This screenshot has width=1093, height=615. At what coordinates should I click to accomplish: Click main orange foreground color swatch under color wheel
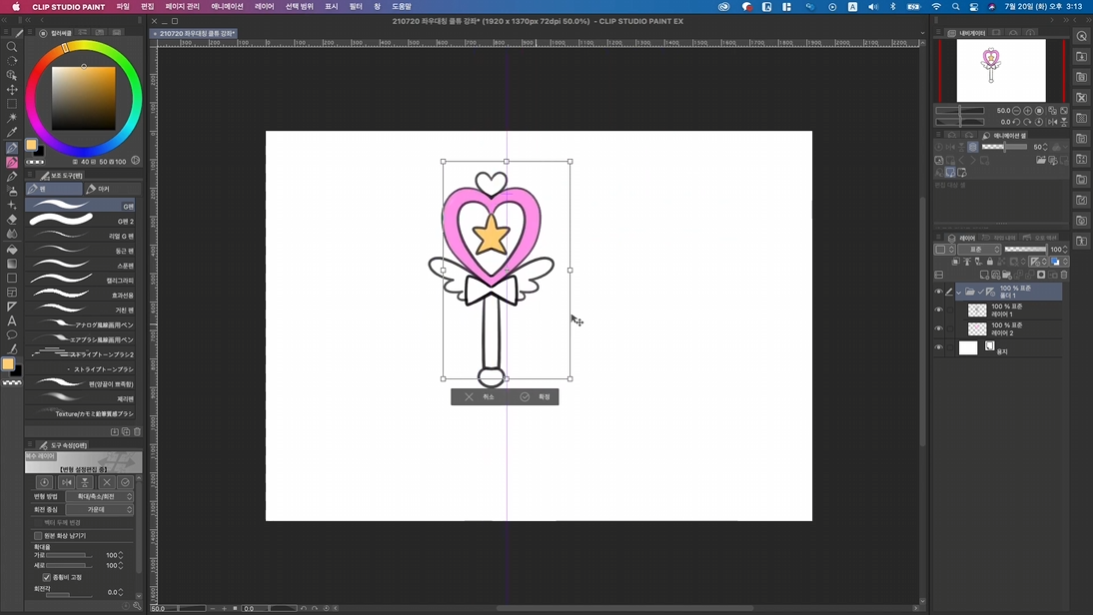[x=31, y=145]
